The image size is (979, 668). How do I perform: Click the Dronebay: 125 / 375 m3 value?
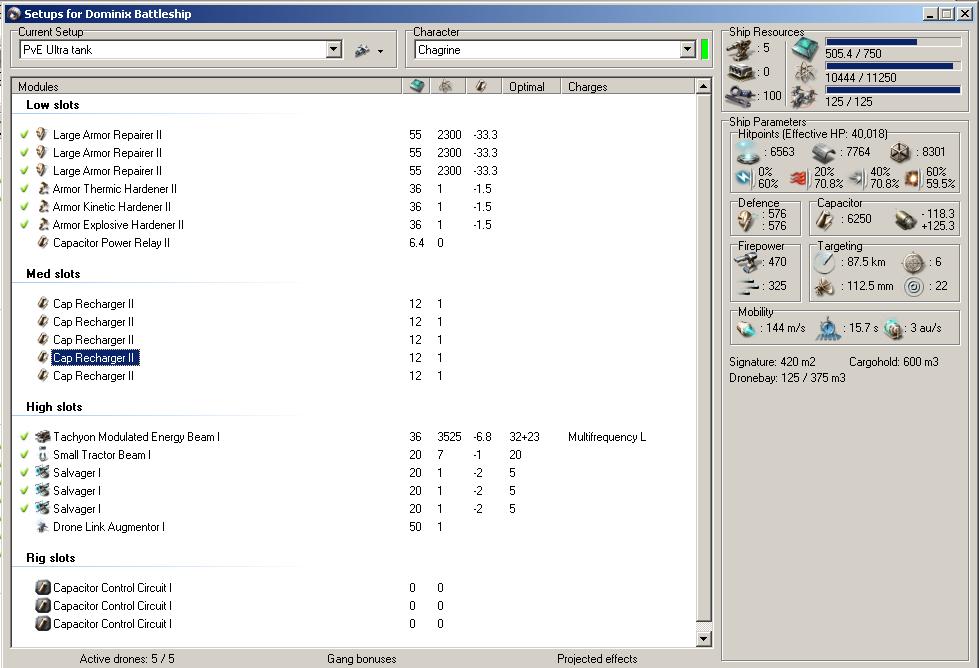pos(787,378)
